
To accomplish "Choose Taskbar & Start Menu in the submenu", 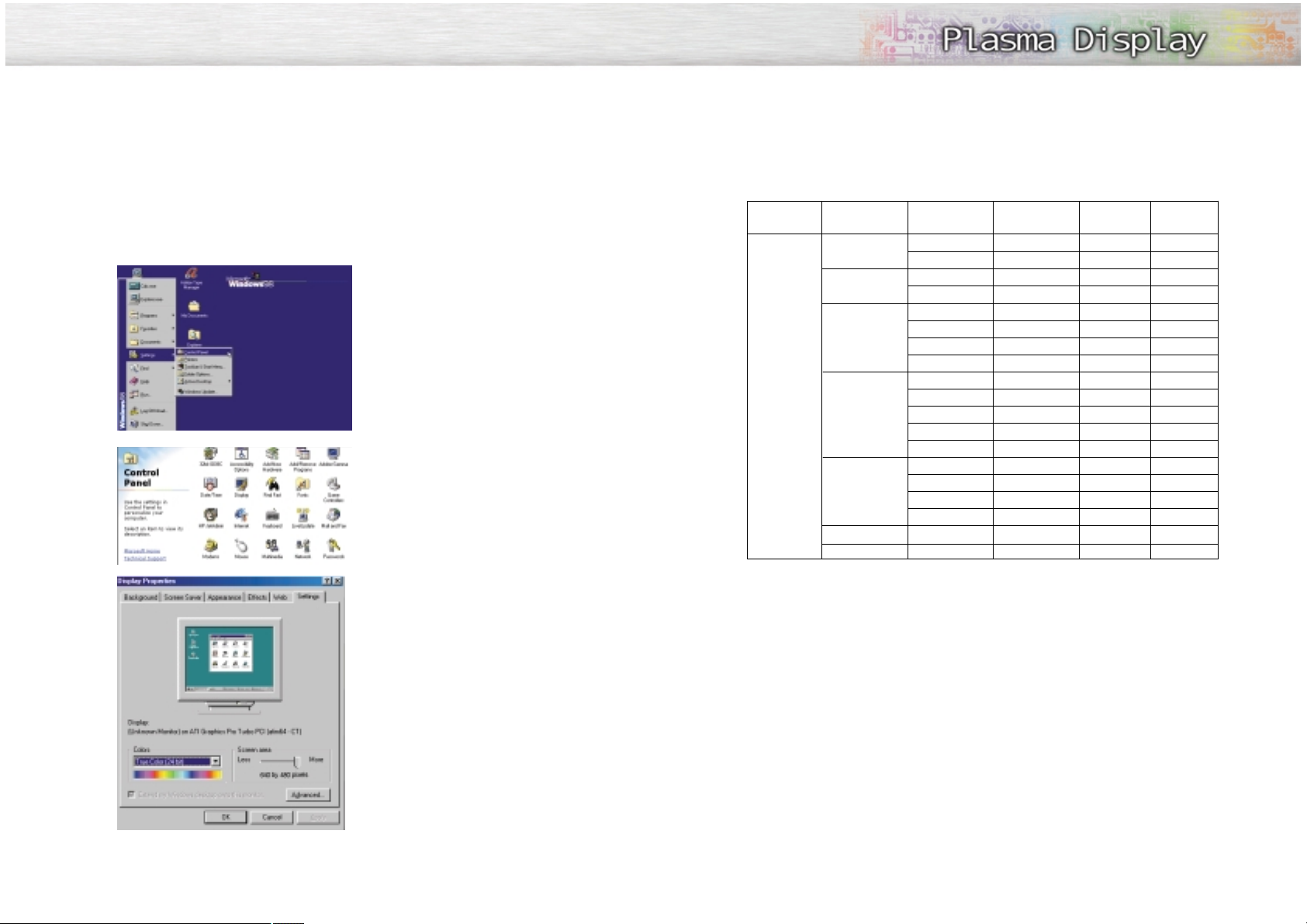I will pos(204,366).
